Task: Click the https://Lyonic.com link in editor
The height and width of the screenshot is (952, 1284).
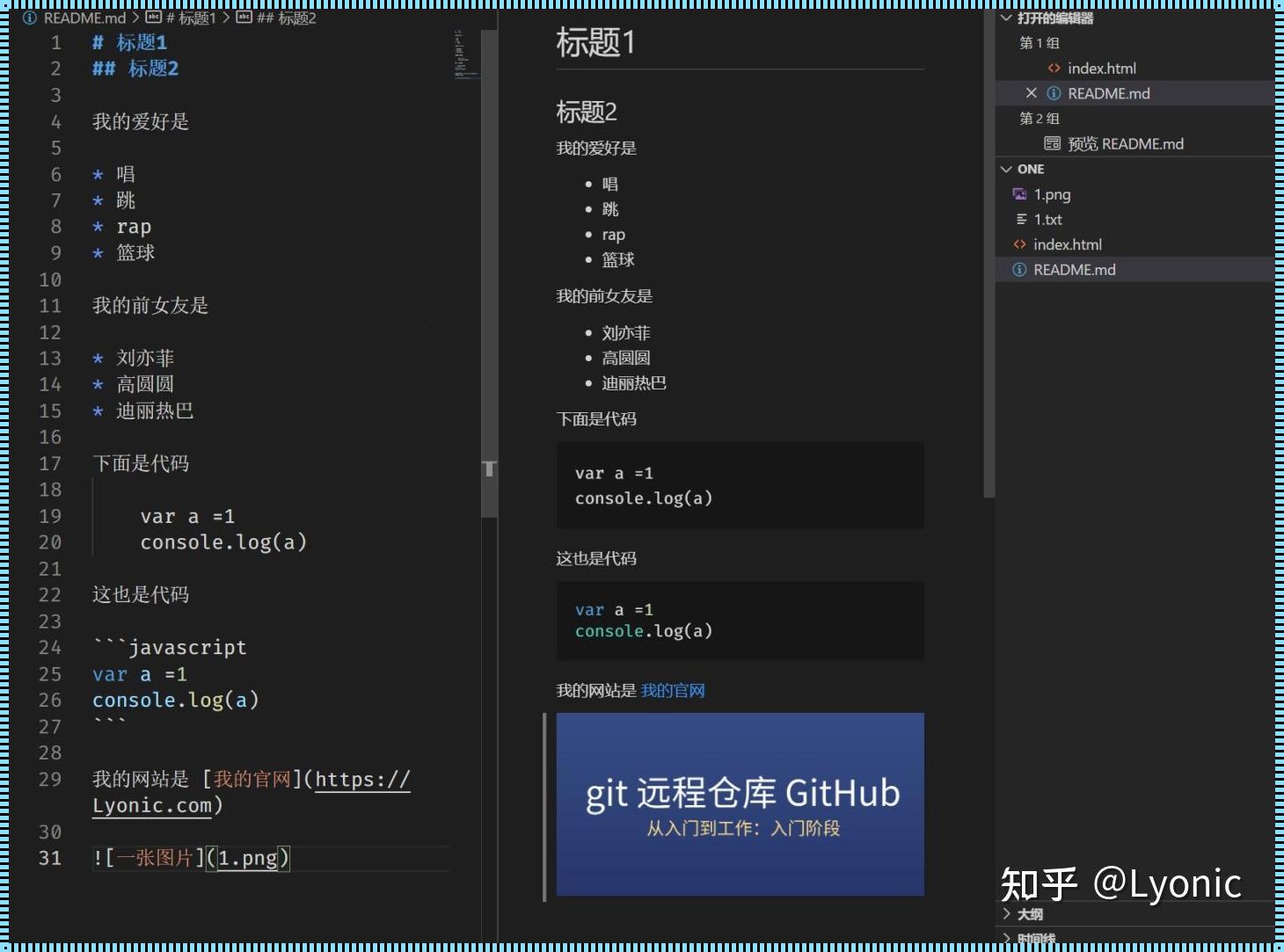Action: (251, 792)
